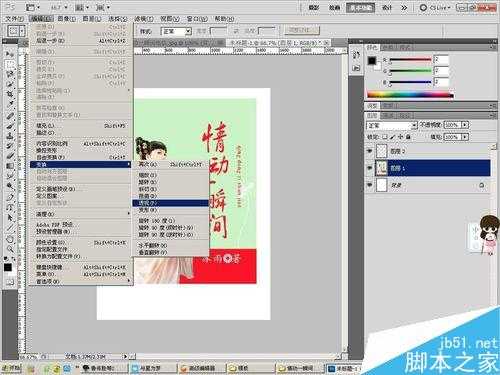The width and height of the screenshot is (500, 375).
Task: Open the 滤镜(T) Filter menu
Action: point(144,19)
